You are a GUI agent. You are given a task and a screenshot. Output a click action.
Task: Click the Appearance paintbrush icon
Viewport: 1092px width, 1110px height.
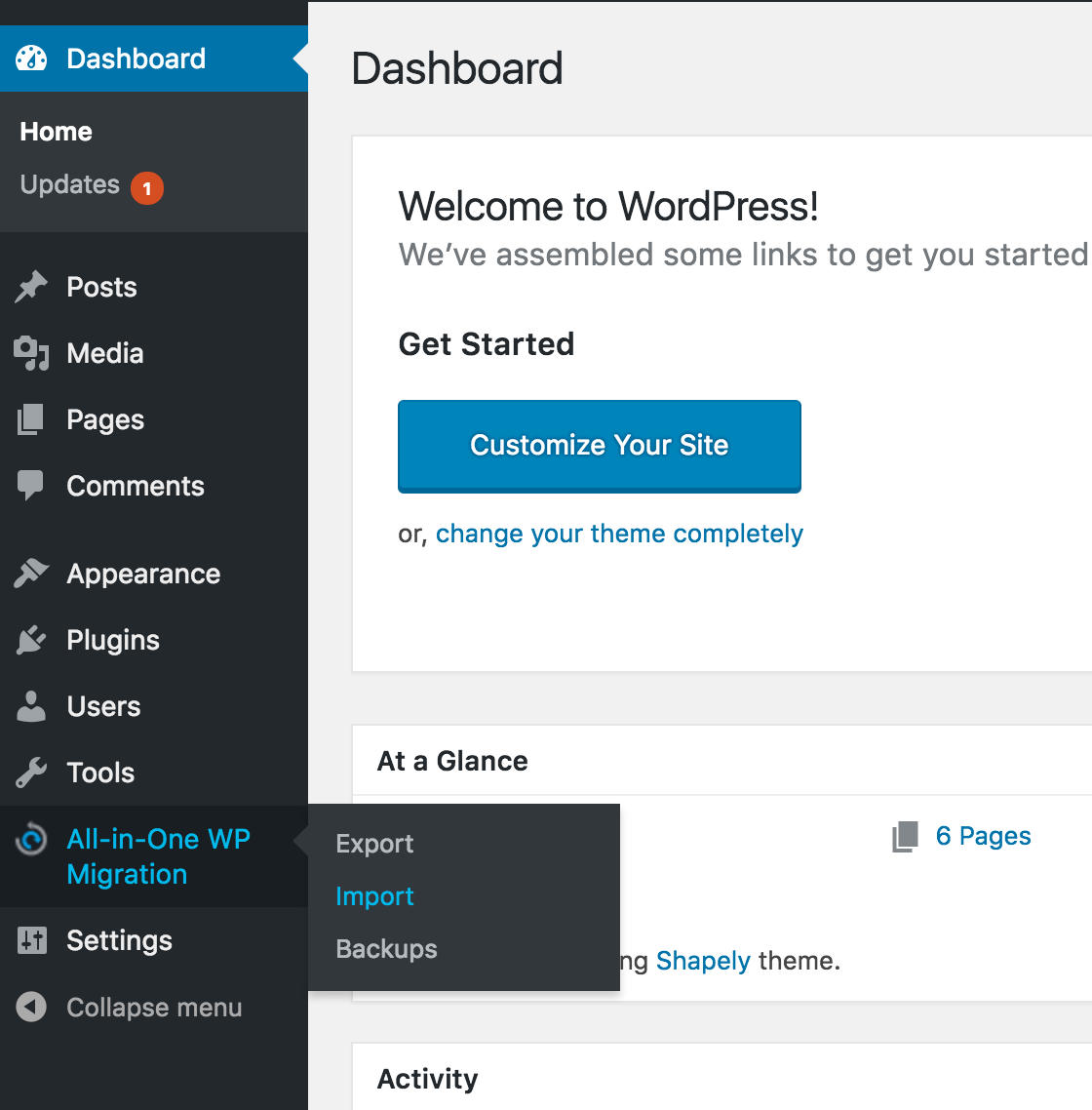click(31, 574)
